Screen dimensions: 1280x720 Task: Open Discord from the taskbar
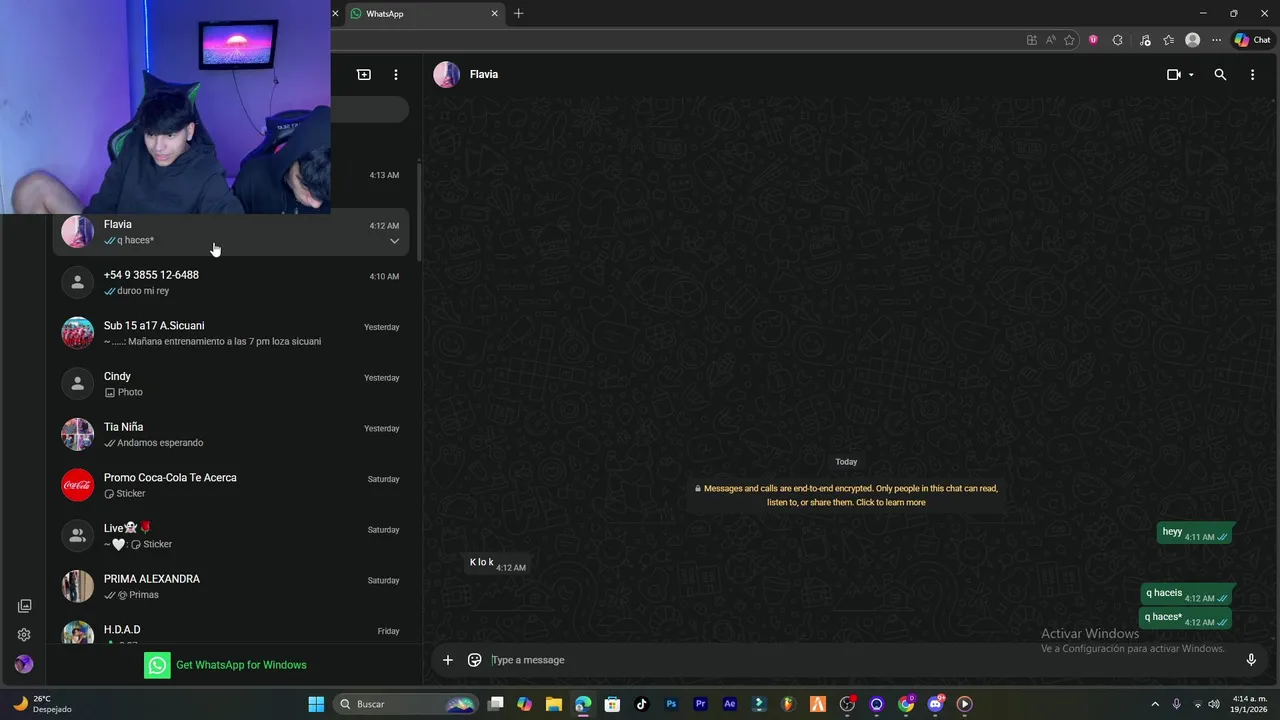coord(935,704)
